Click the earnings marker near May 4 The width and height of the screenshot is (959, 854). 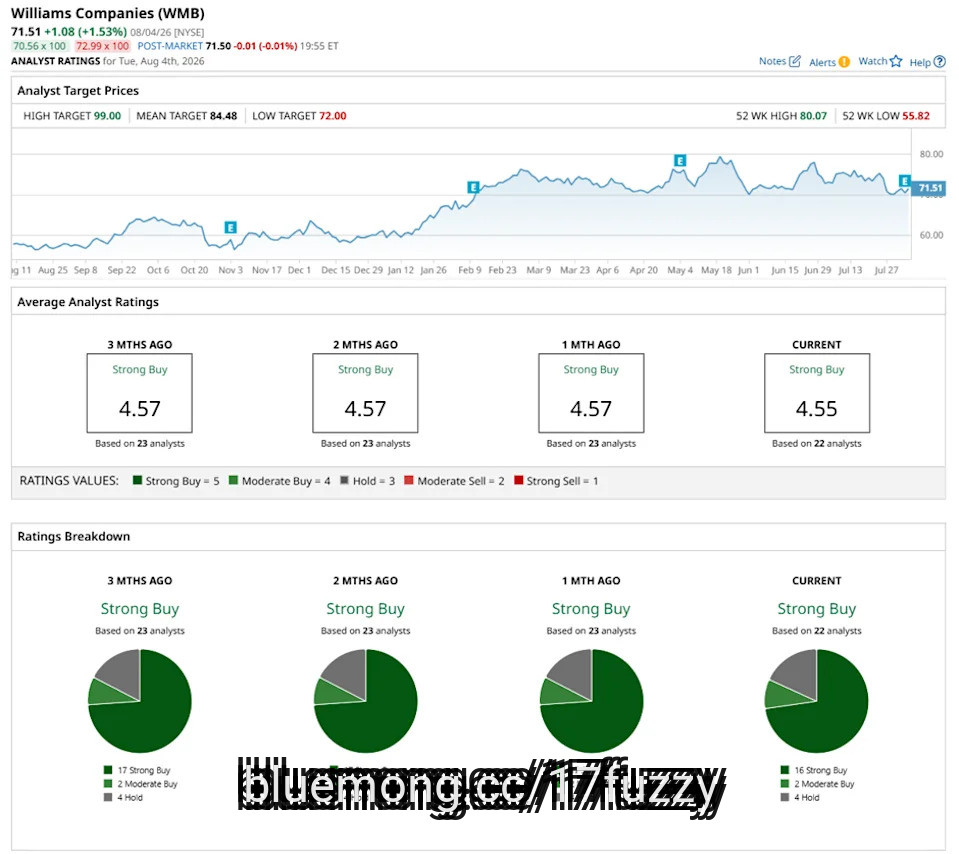[x=680, y=161]
